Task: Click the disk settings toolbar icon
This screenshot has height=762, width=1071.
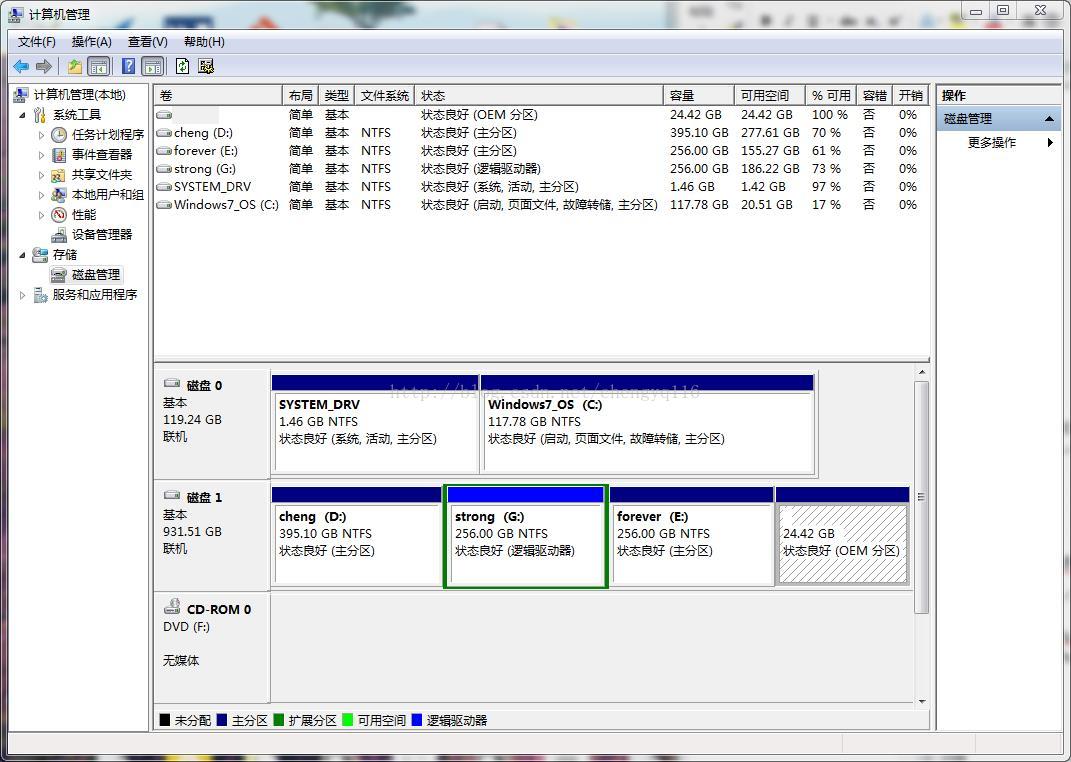Action: point(206,66)
